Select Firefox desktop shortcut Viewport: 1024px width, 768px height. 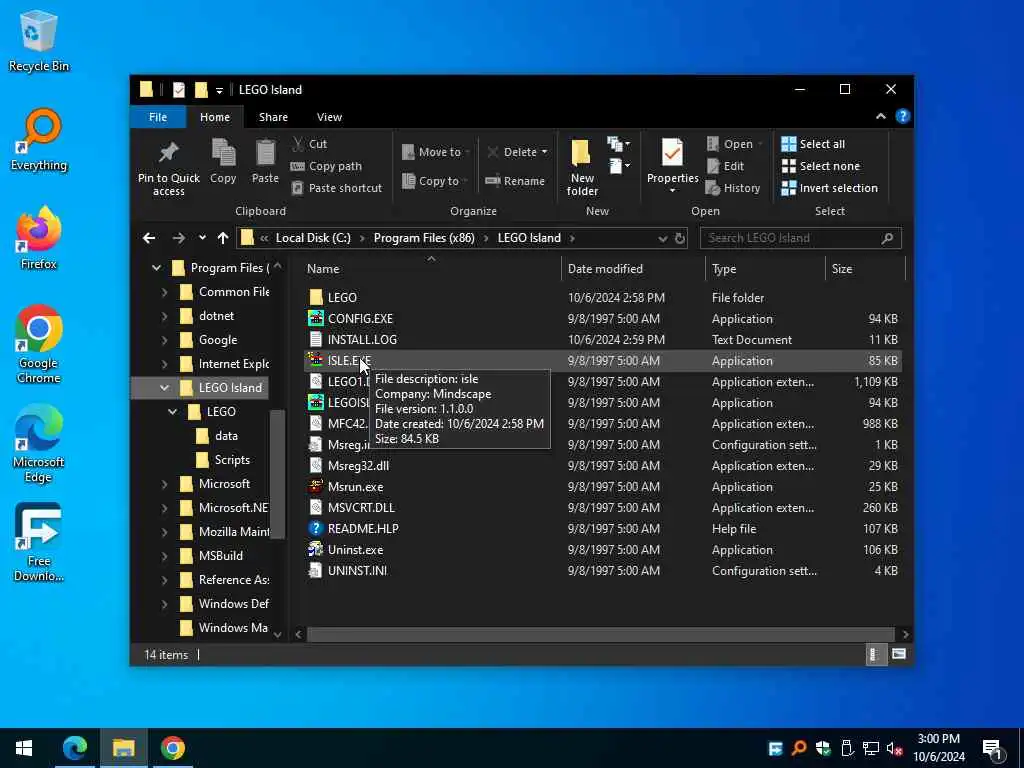(39, 238)
